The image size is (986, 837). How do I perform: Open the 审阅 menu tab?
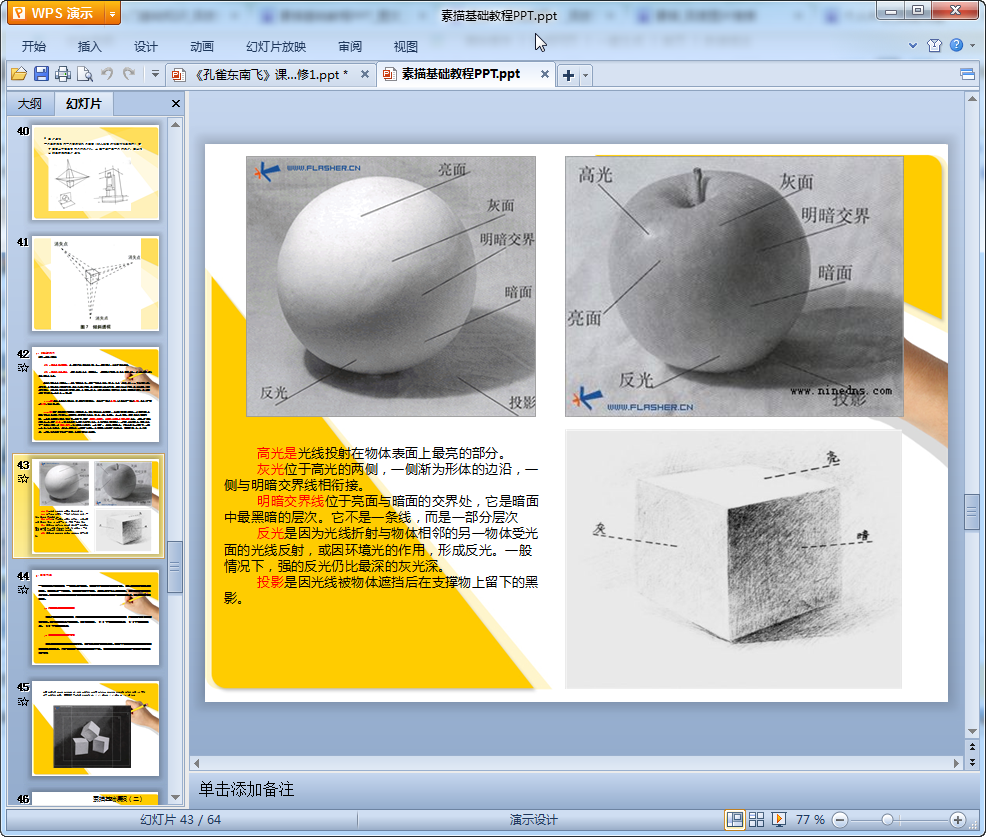coord(350,46)
